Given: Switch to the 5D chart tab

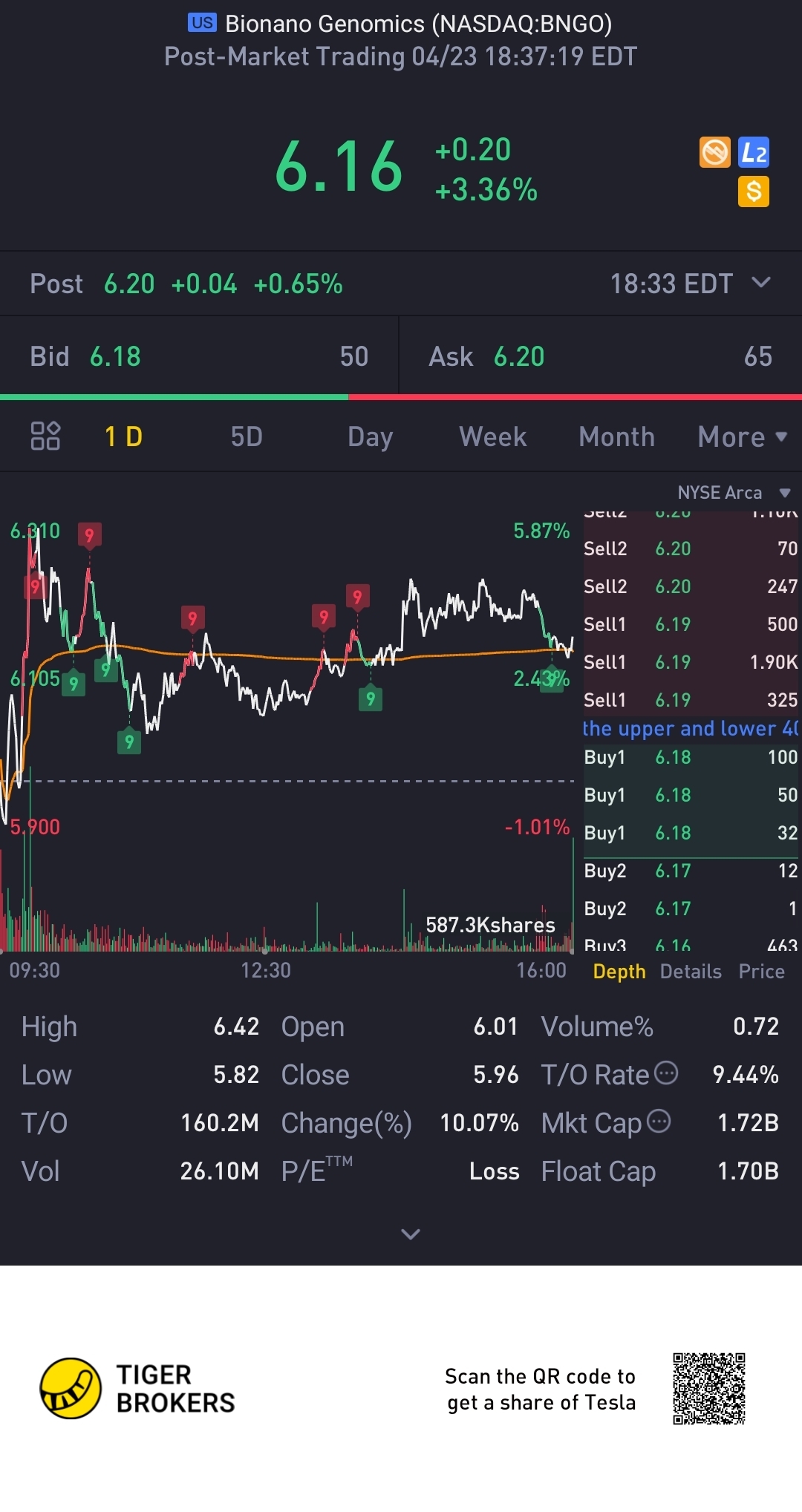Looking at the screenshot, I should [247, 436].
